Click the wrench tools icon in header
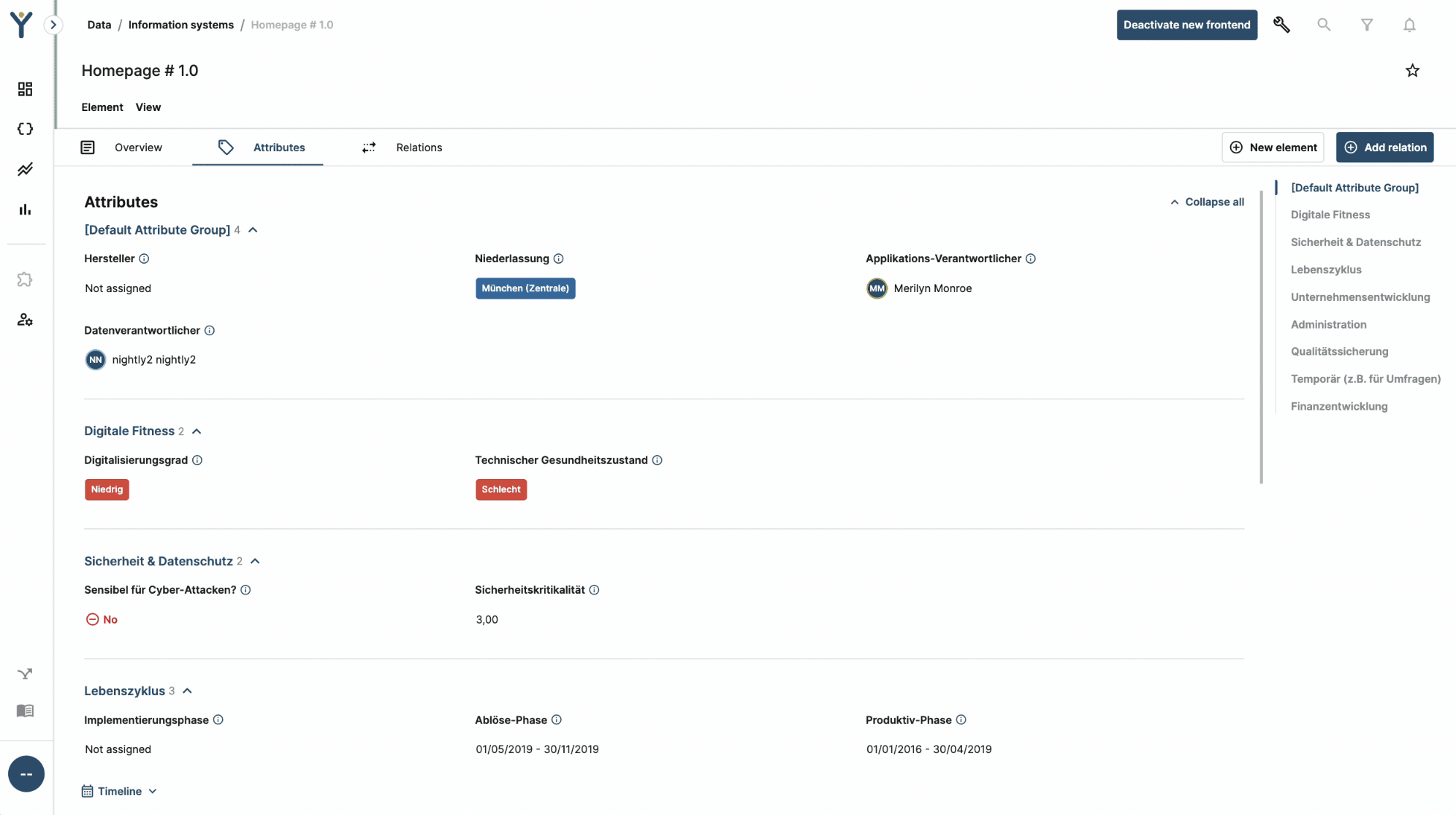The image size is (1456, 815). click(x=1281, y=25)
